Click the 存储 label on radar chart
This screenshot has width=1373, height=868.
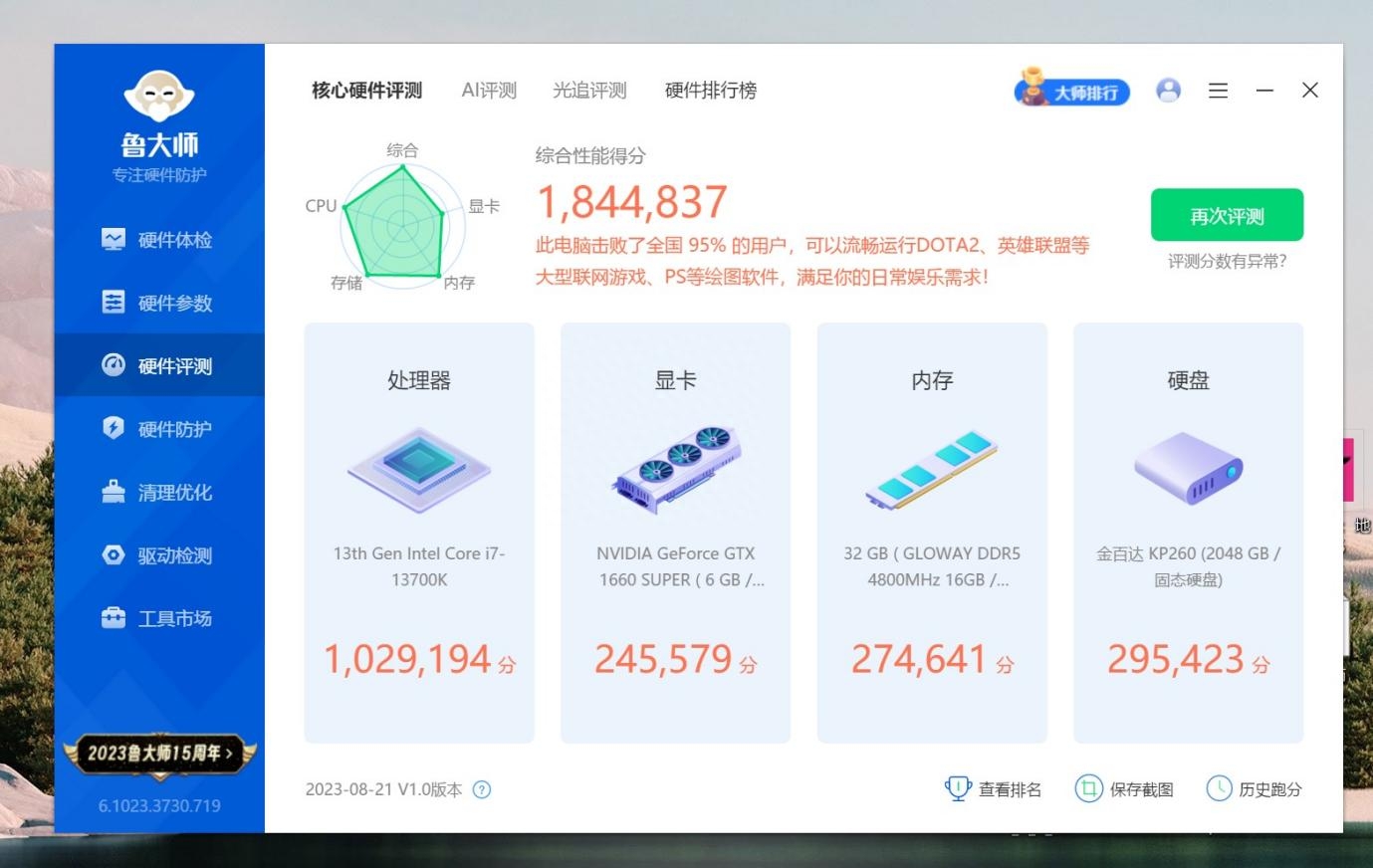pos(346,283)
